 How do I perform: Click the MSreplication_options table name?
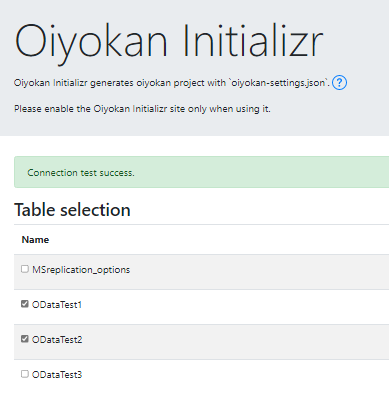(x=81, y=270)
